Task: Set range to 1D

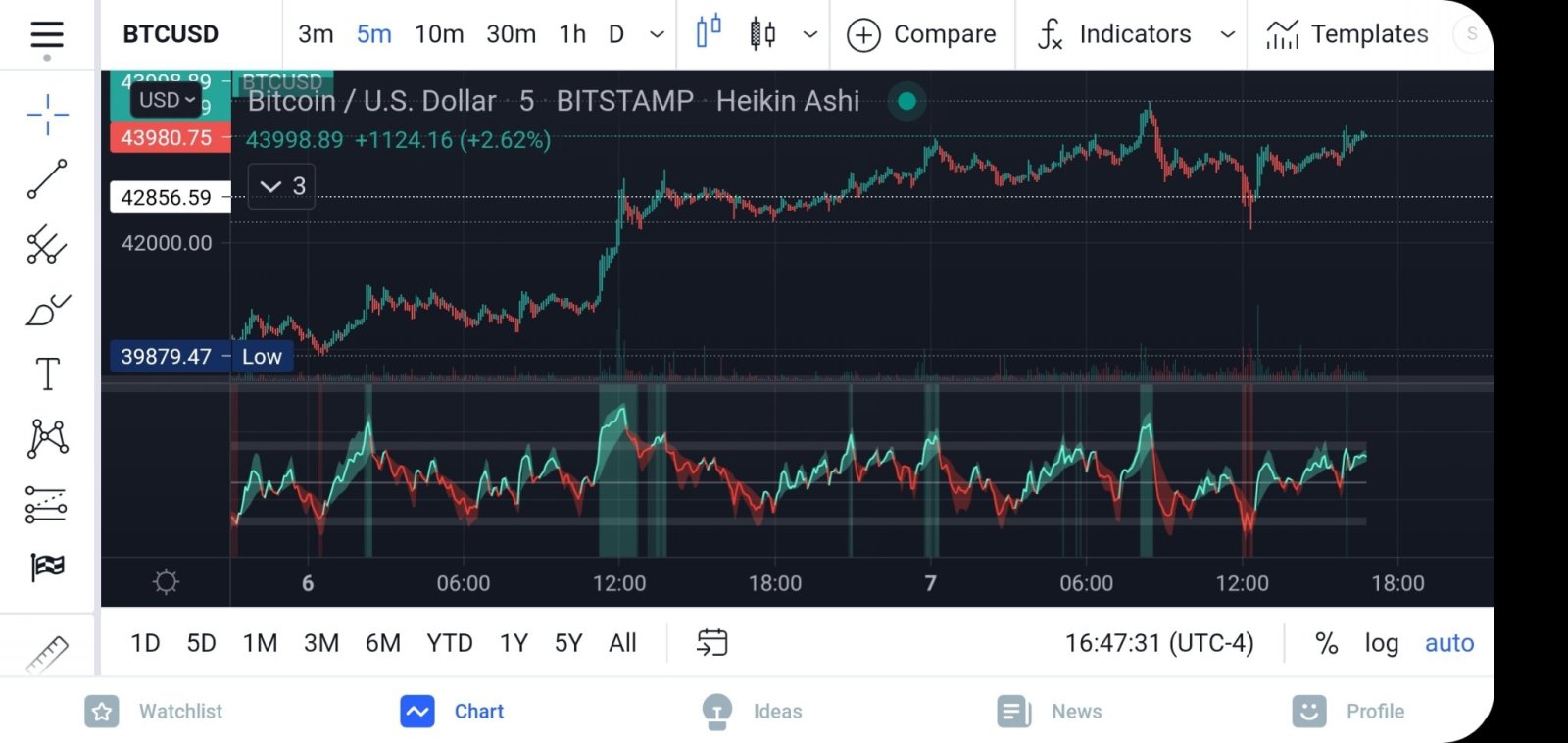Action: tap(145, 643)
